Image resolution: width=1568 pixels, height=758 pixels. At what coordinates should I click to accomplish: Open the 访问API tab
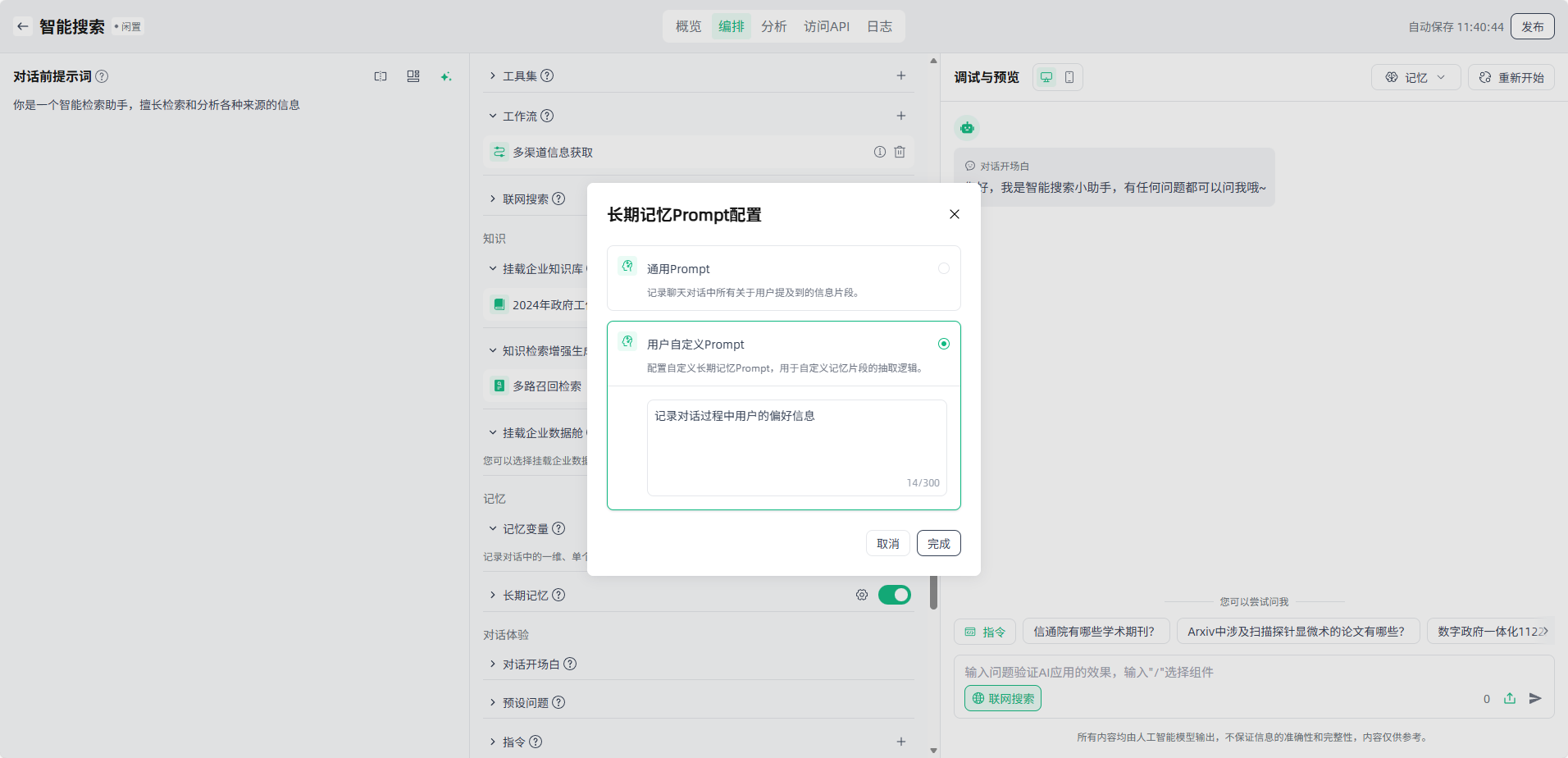(x=826, y=26)
